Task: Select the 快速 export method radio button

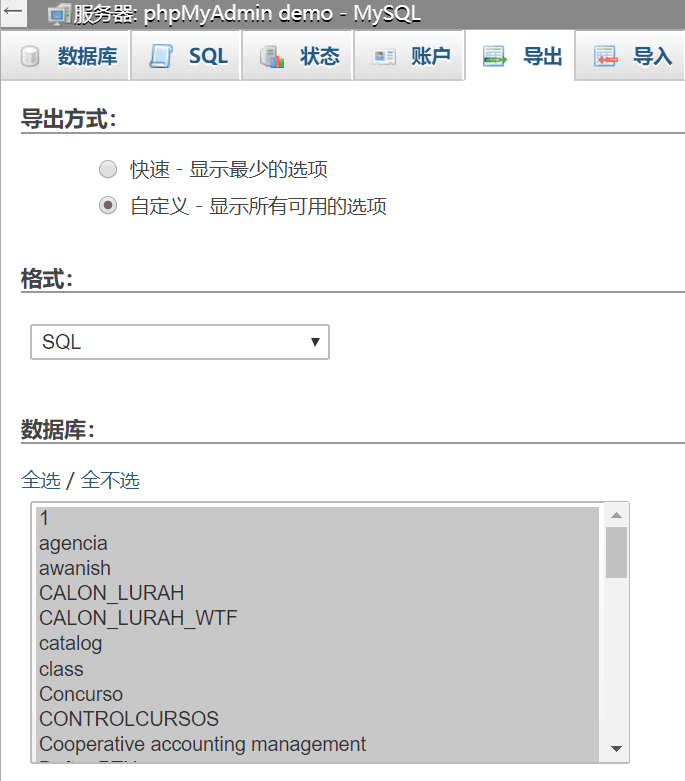Action: point(108,169)
